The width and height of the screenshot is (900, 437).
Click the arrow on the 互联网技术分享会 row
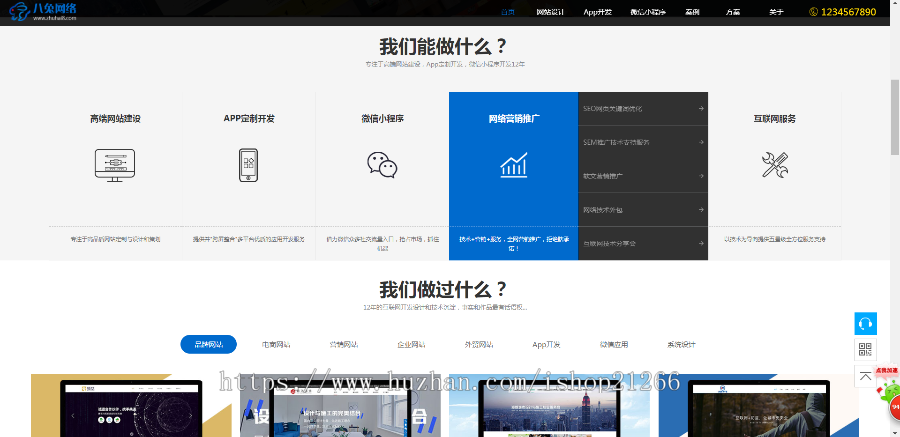pos(701,243)
